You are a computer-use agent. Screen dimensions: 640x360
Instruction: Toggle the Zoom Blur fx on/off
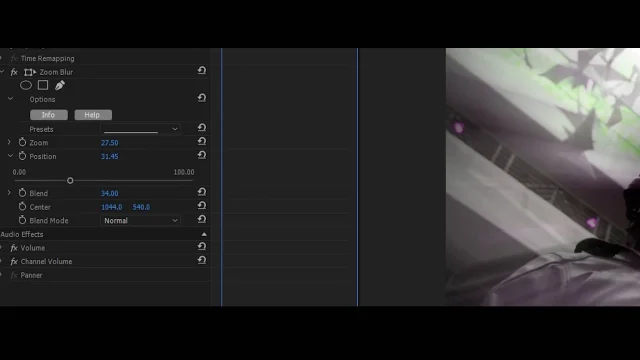tap(14, 72)
